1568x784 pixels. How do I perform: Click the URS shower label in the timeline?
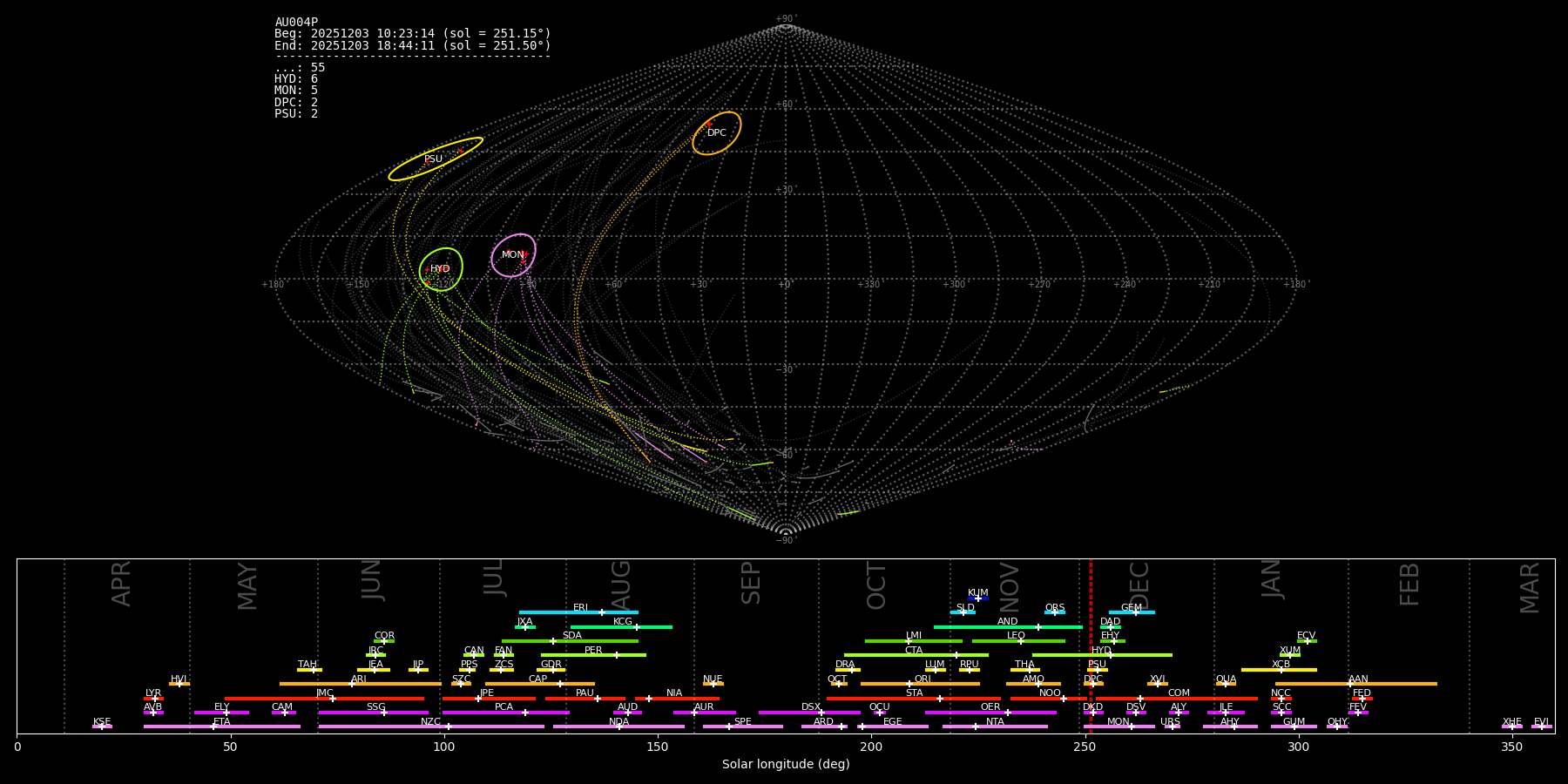coord(1170,722)
